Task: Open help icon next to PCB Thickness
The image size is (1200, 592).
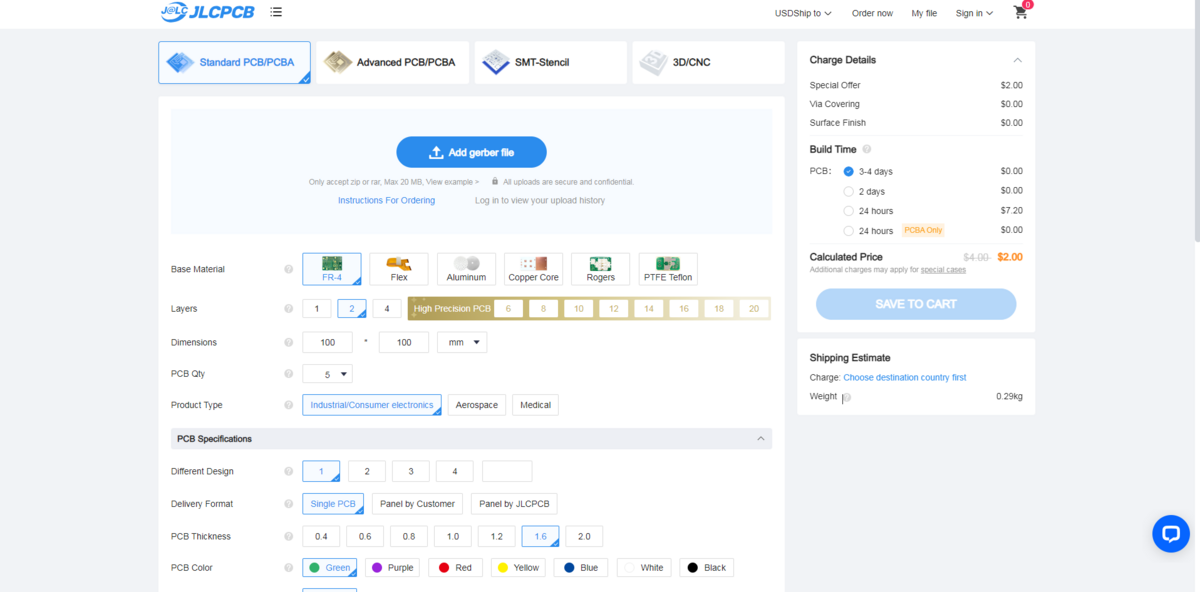Action: [x=288, y=537]
